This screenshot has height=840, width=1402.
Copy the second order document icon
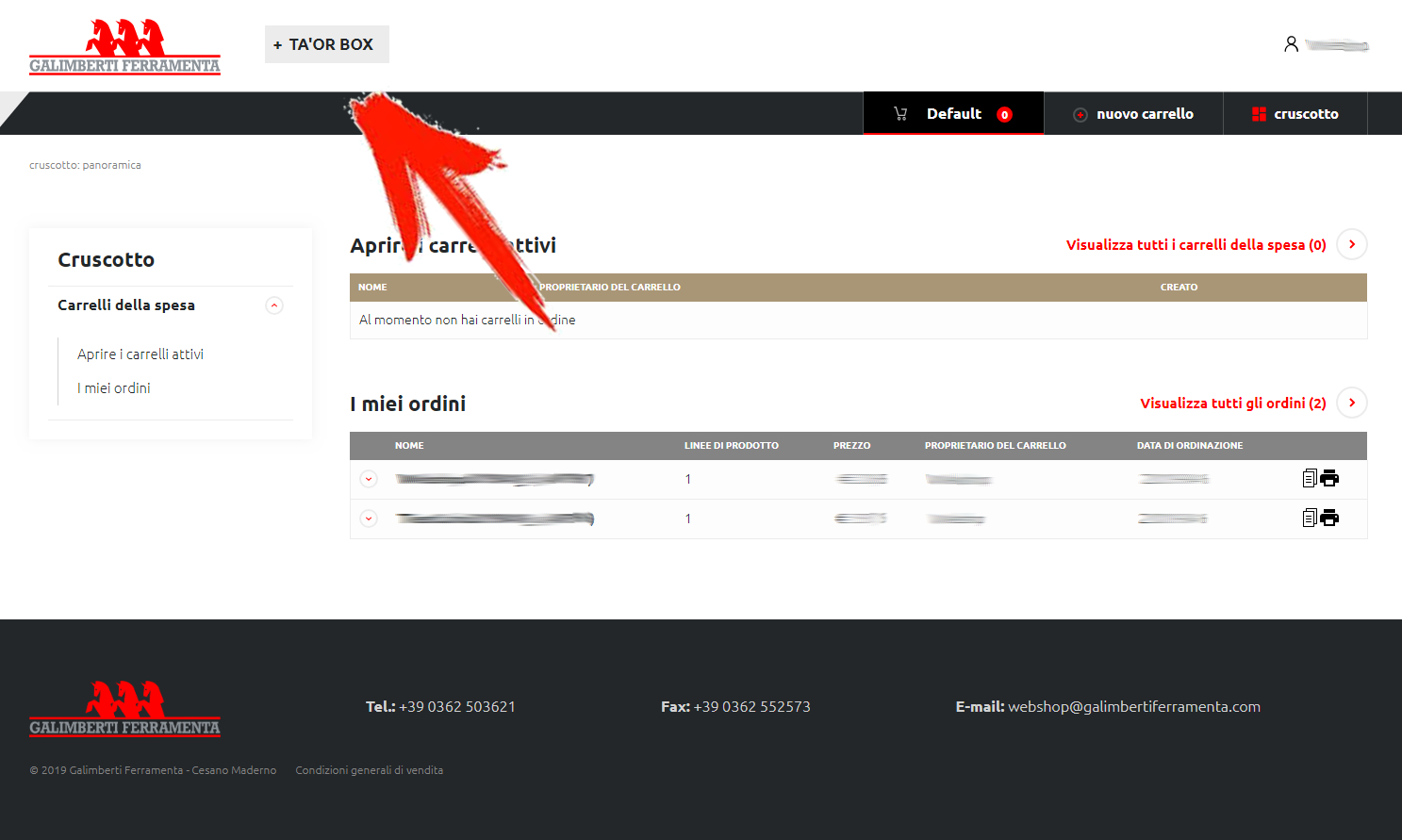tap(1309, 518)
